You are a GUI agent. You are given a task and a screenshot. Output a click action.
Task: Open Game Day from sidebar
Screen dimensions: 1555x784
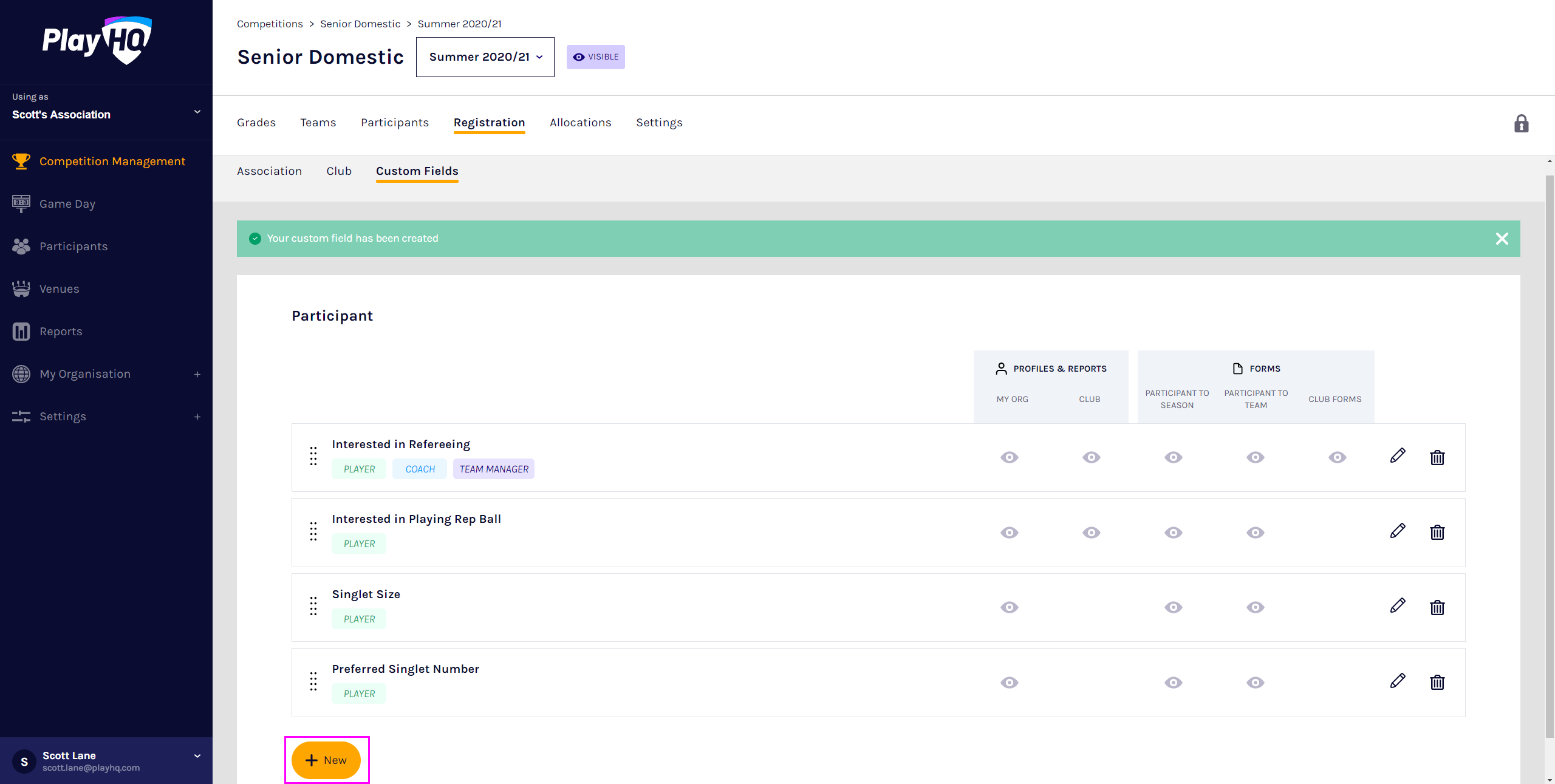click(x=67, y=204)
